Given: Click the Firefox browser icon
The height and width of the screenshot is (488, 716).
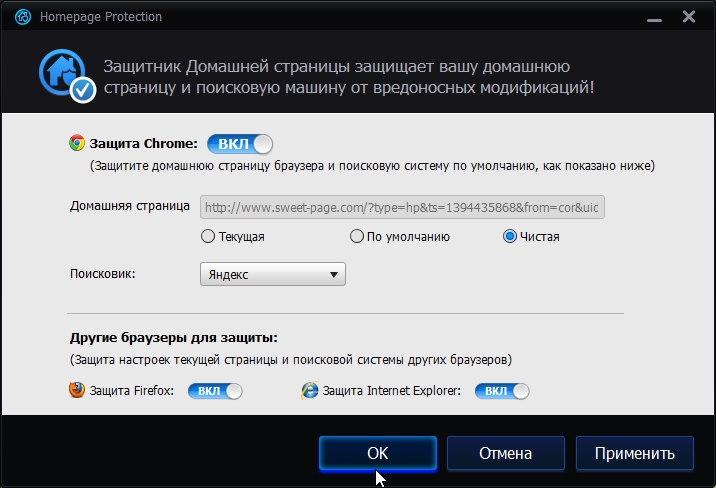Looking at the screenshot, I should 77,390.
